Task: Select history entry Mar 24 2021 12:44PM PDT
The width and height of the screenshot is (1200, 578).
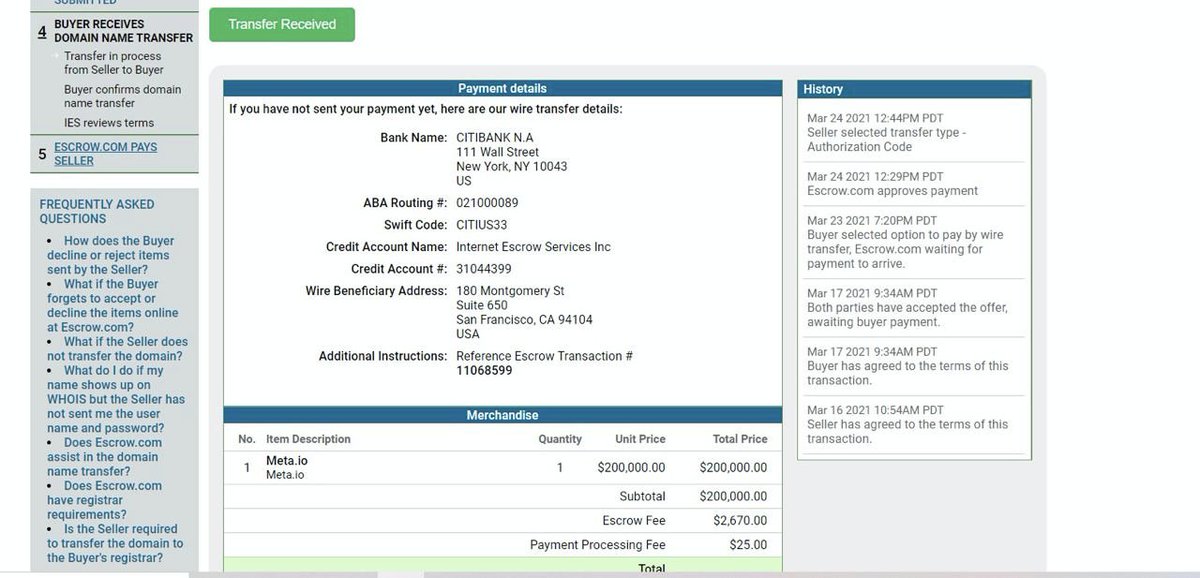Action: 875,118
